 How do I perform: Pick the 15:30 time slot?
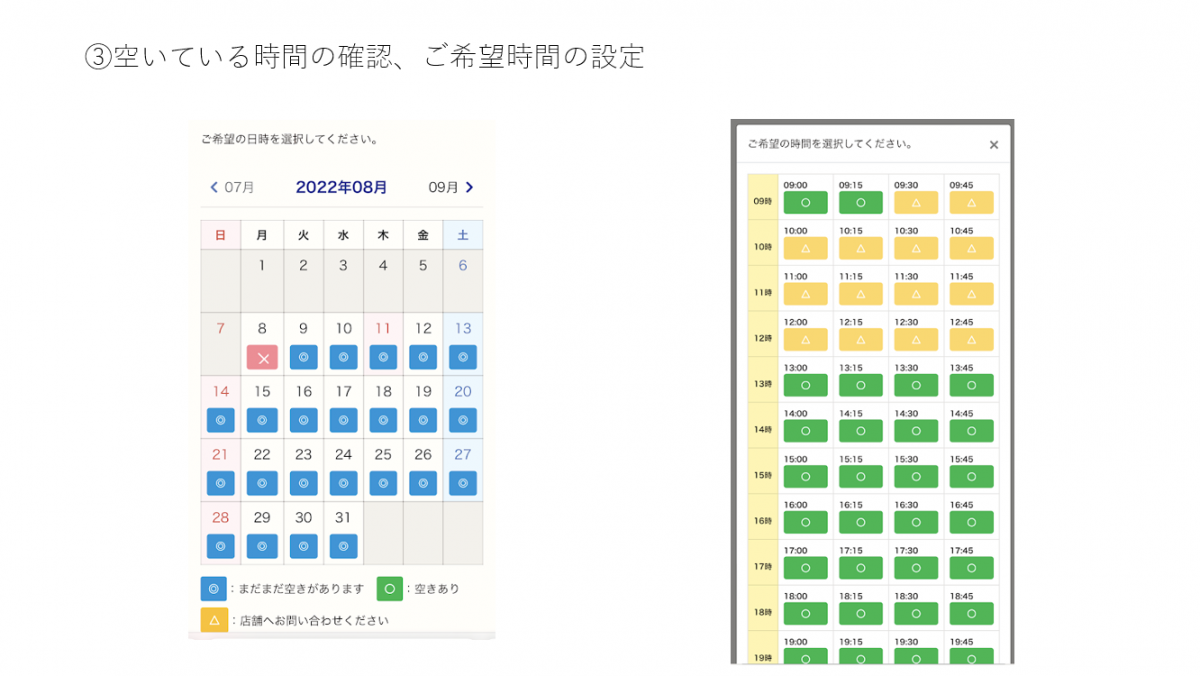[916, 477]
